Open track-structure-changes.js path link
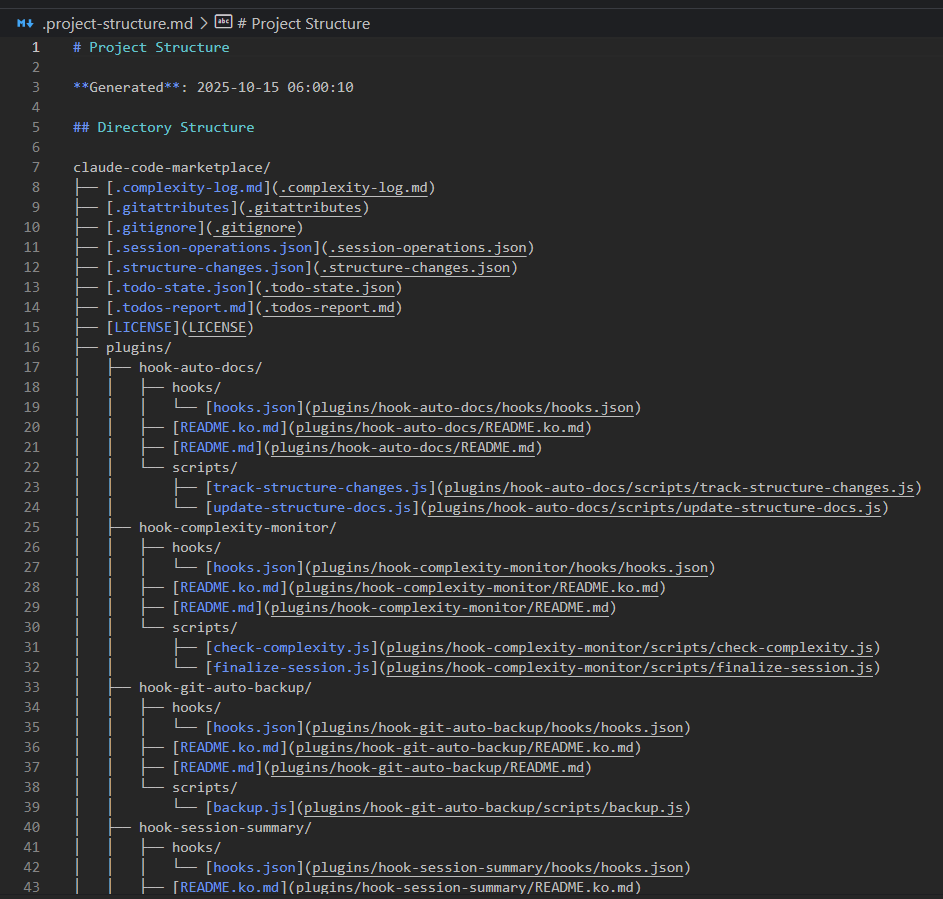Viewport: 943px width, 899px height. pos(679,487)
